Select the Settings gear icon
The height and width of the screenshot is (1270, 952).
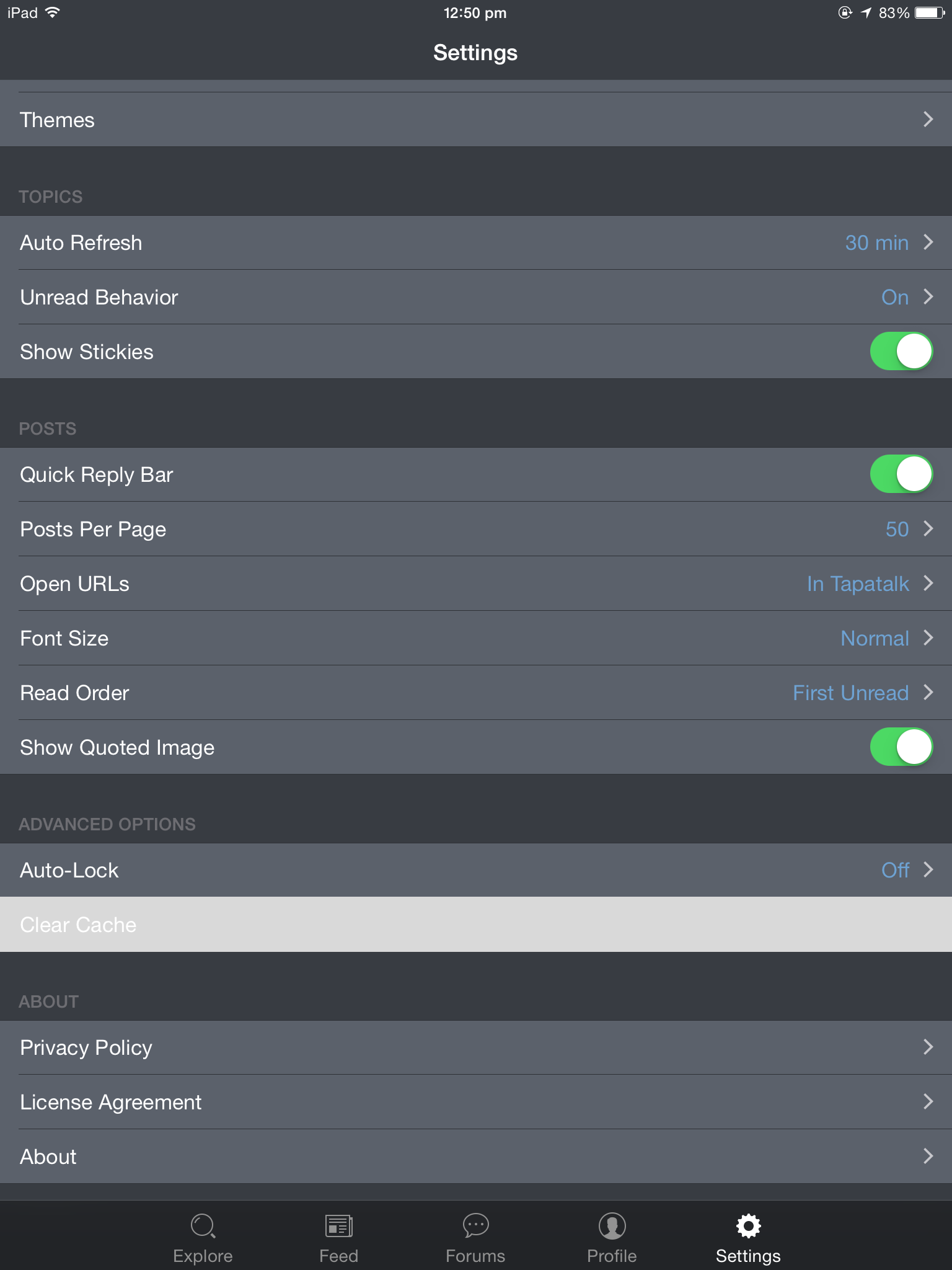point(748,1227)
